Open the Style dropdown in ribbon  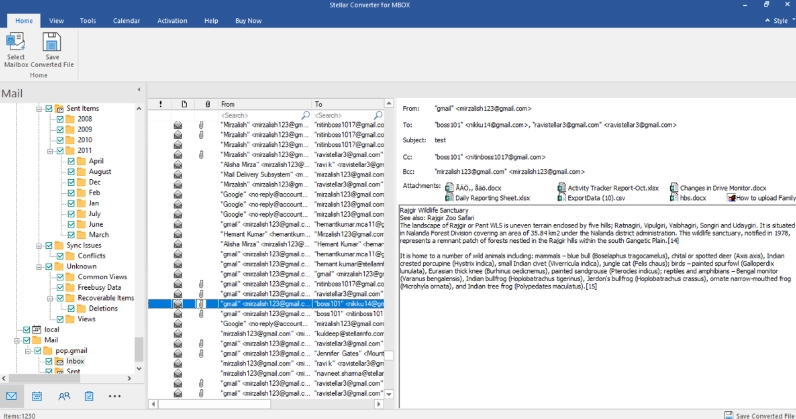pos(784,21)
